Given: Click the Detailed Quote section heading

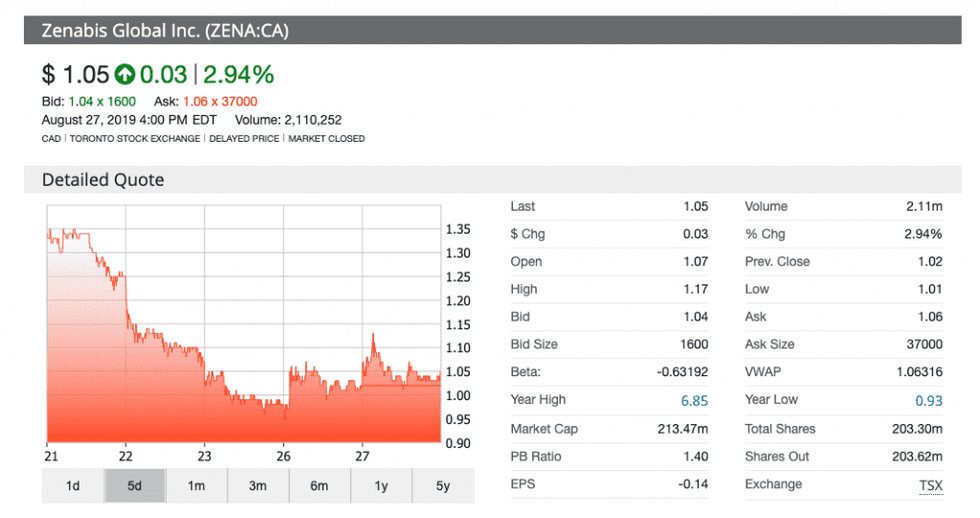Looking at the screenshot, I should [103, 180].
